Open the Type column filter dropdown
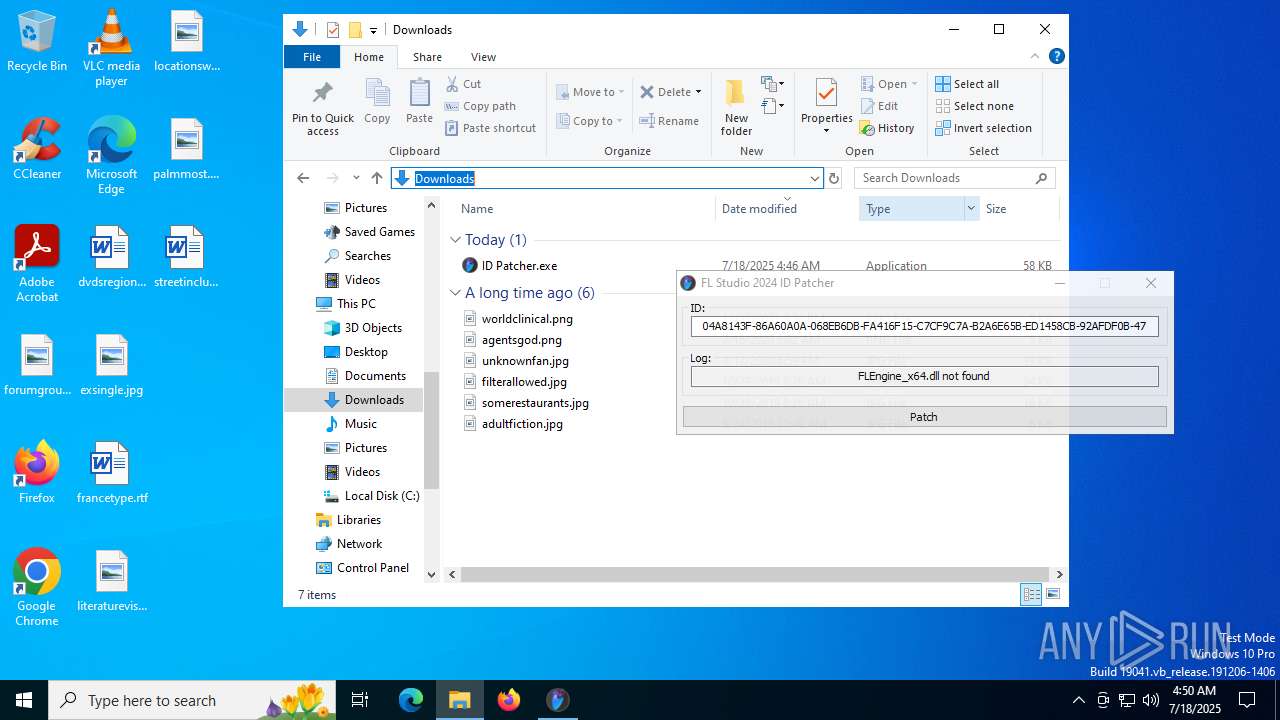The image size is (1280, 720). [x=970, y=208]
